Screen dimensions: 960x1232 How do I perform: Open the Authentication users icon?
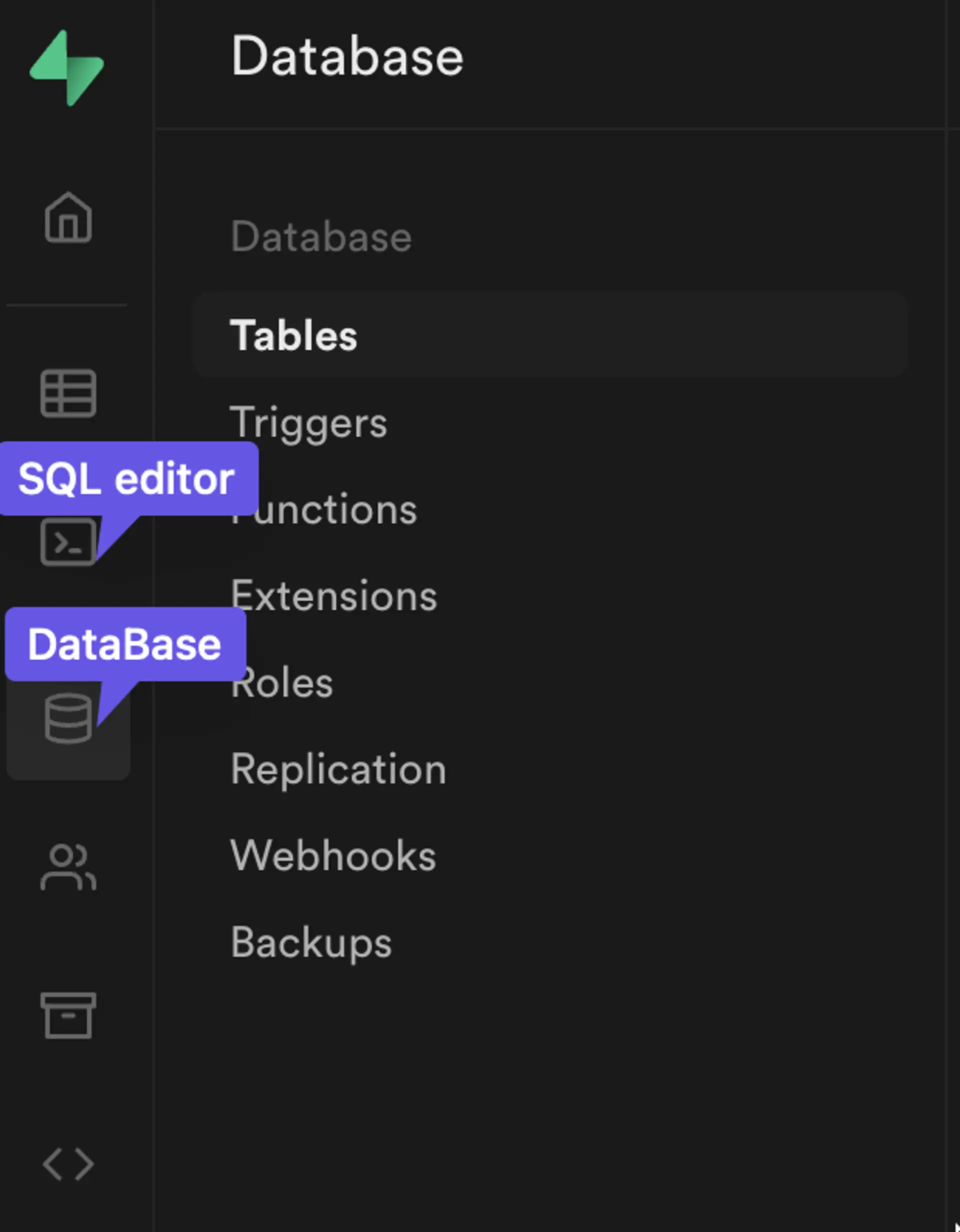[68, 868]
